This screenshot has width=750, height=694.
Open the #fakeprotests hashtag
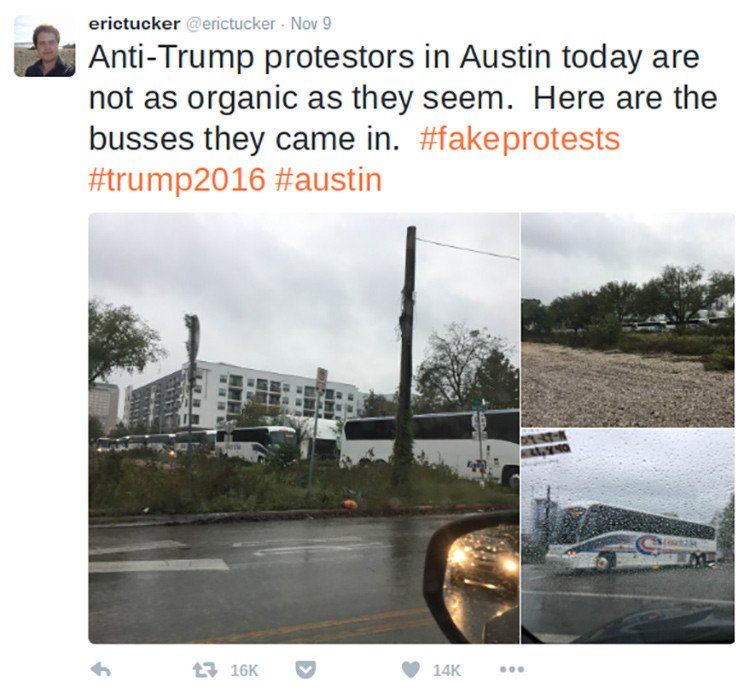pos(519,139)
